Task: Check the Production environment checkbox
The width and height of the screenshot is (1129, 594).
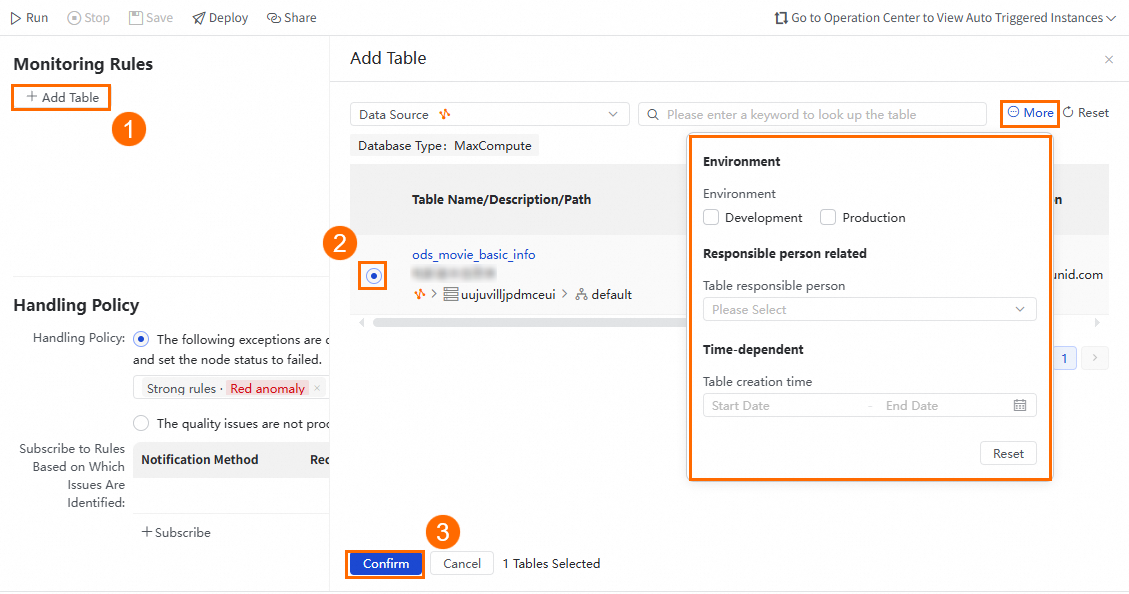Action: (828, 217)
